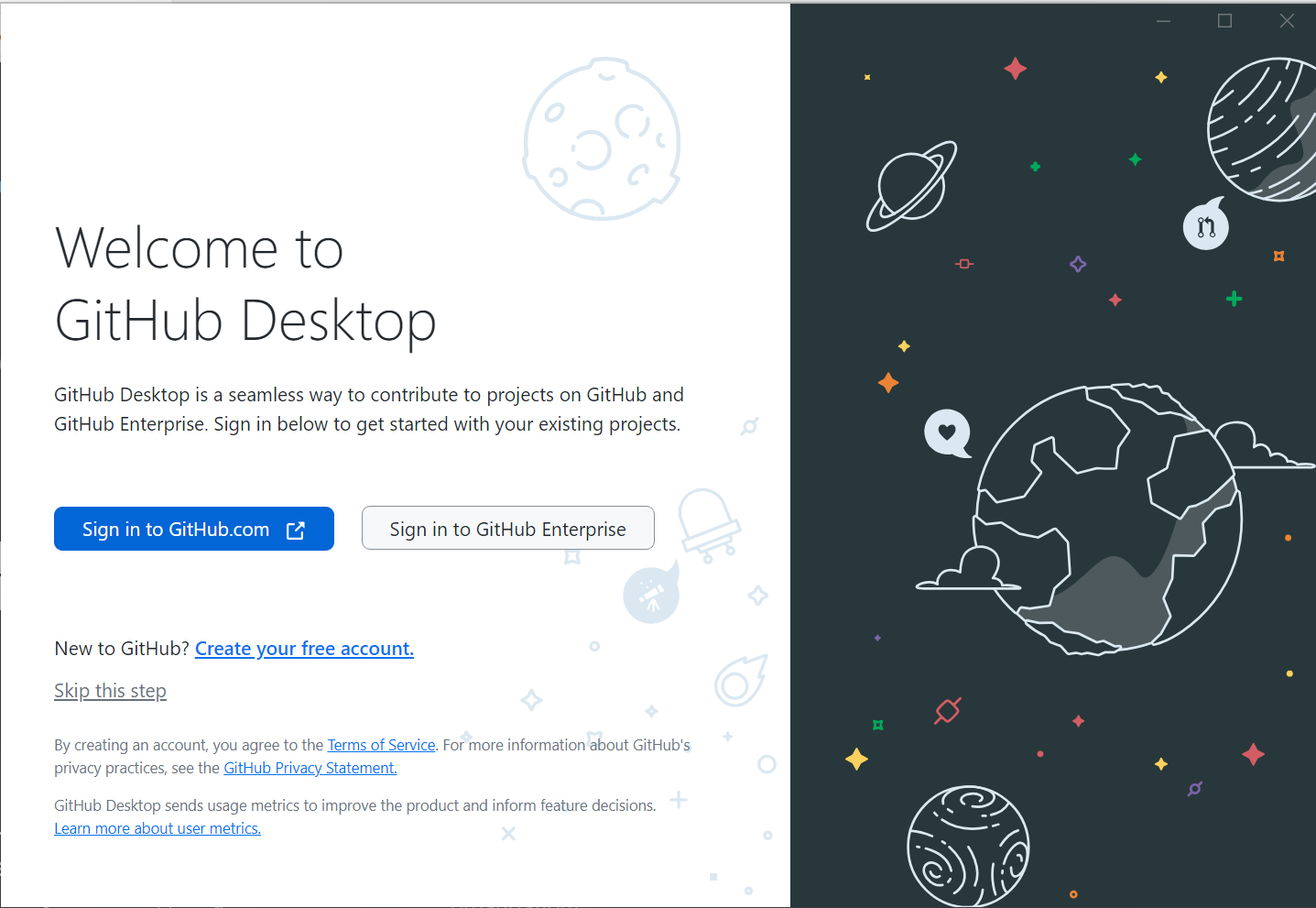This screenshot has height=908, width=1316.
Task: Close the GitHub Desktop window
Action: (1287, 21)
